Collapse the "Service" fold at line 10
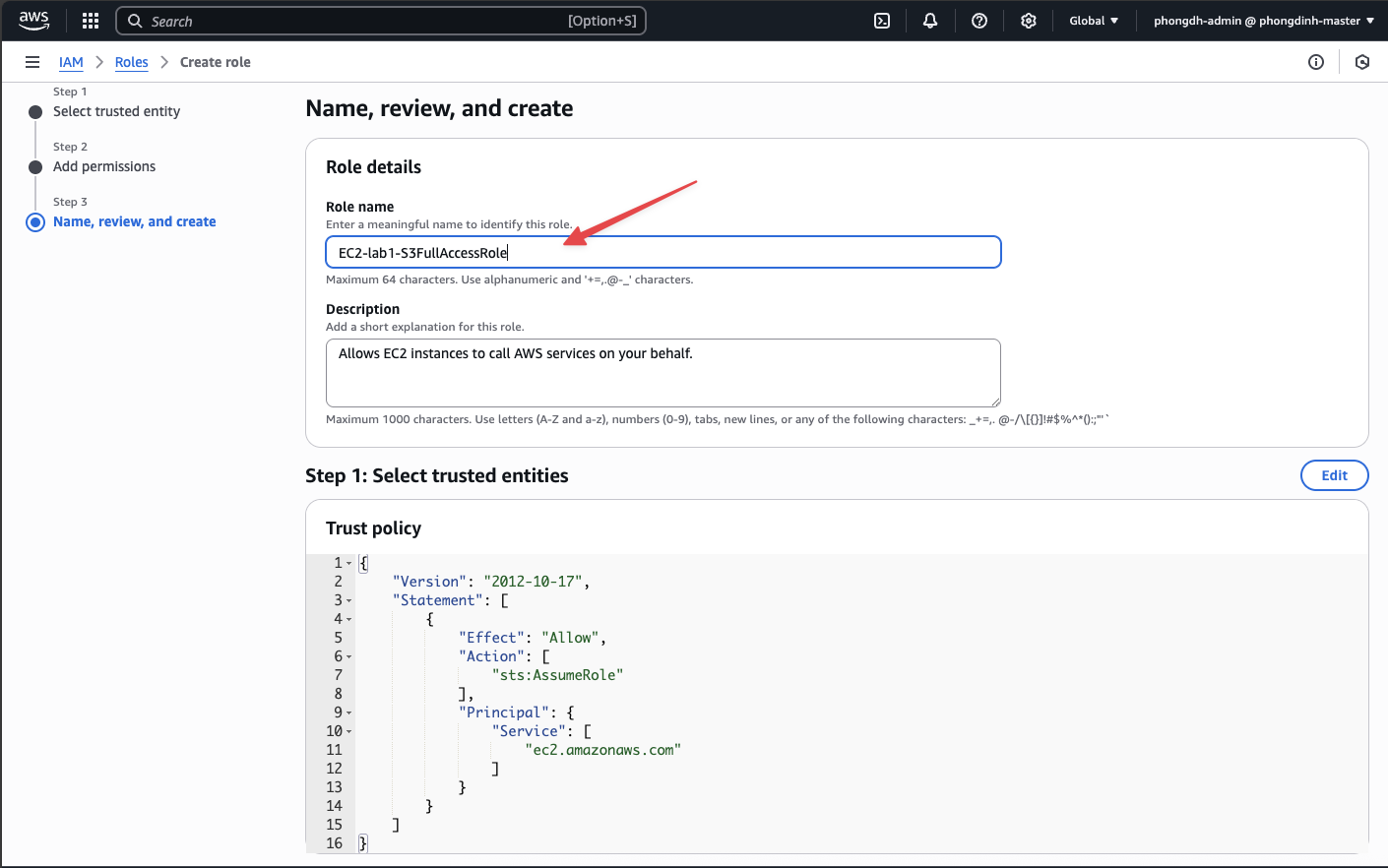The image size is (1388, 868). pyautogui.click(x=349, y=732)
